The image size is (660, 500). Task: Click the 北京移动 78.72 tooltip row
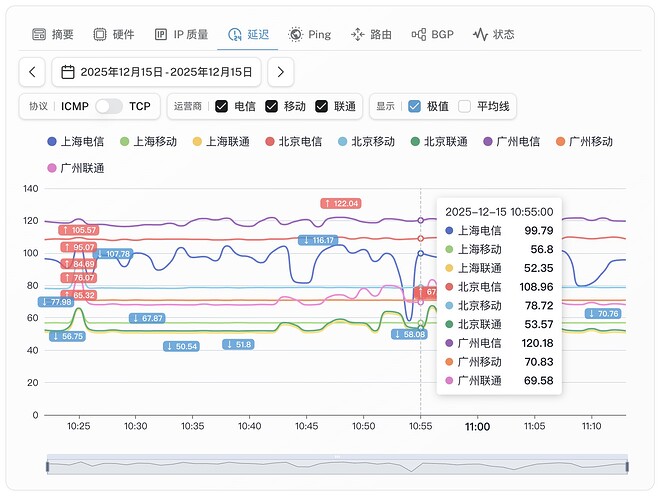tap(499, 306)
